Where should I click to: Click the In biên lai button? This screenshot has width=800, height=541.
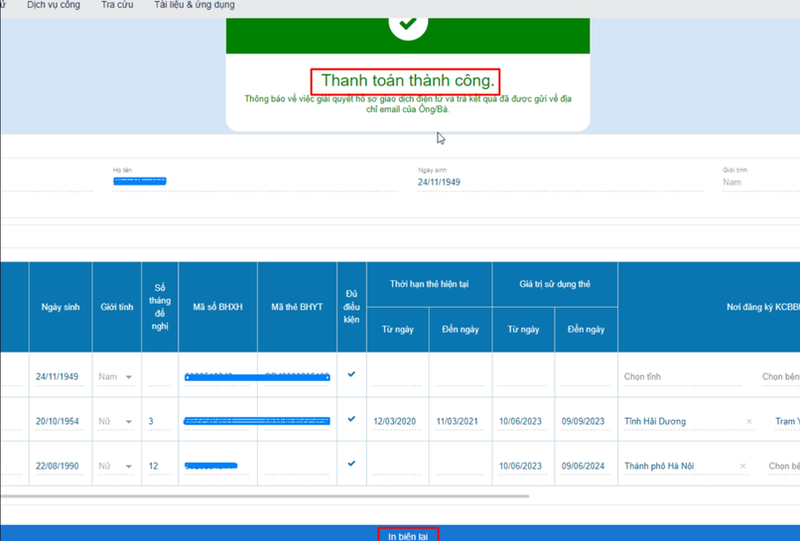[x=408, y=535]
